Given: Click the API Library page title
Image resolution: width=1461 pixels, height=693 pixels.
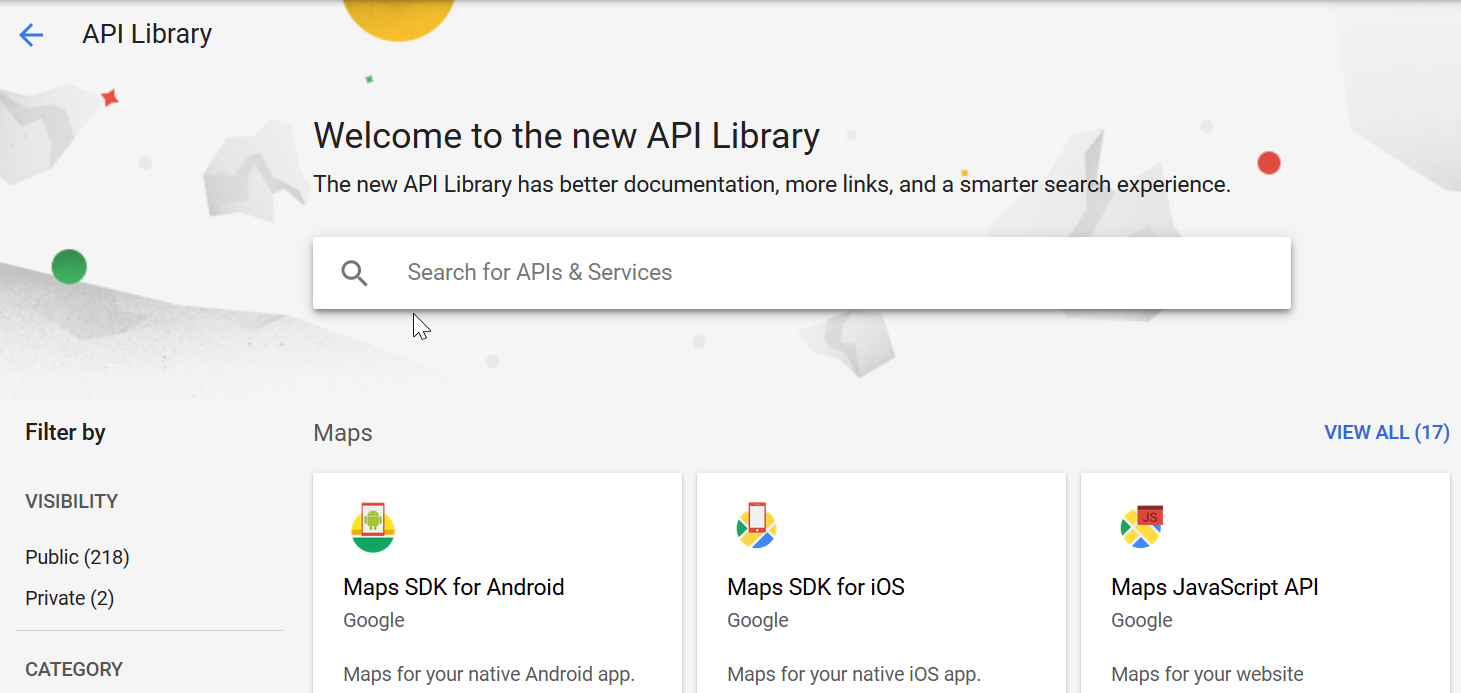Looking at the screenshot, I should pyautogui.click(x=147, y=34).
